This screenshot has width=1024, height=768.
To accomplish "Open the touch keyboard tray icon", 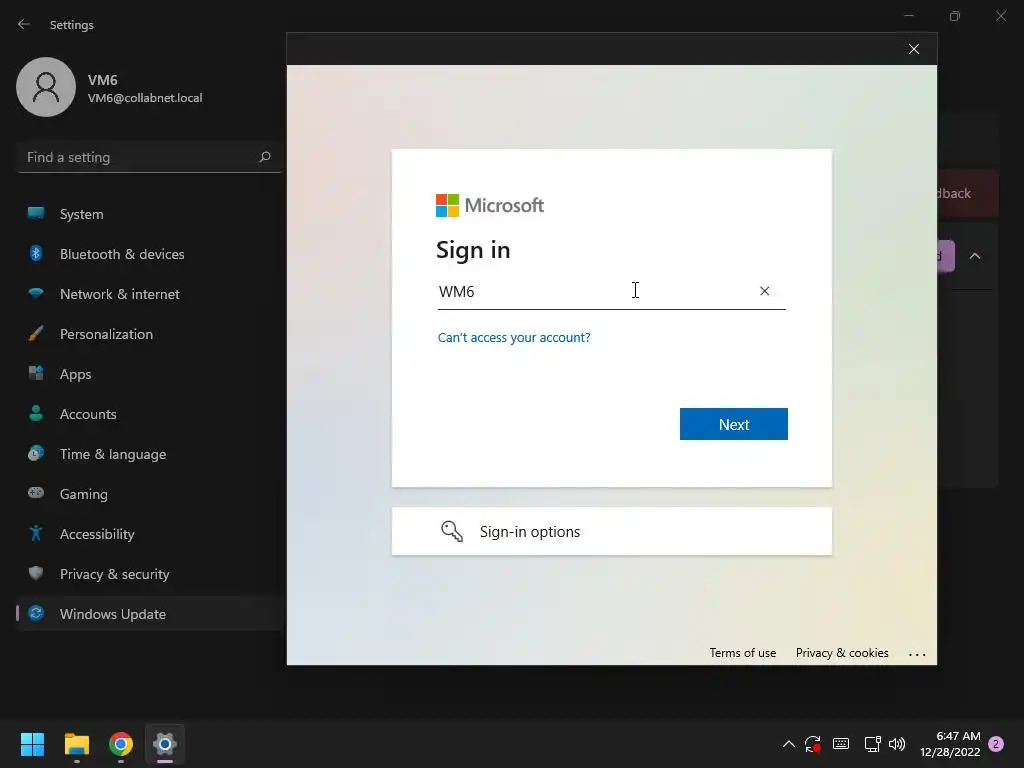I will tap(841, 744).
